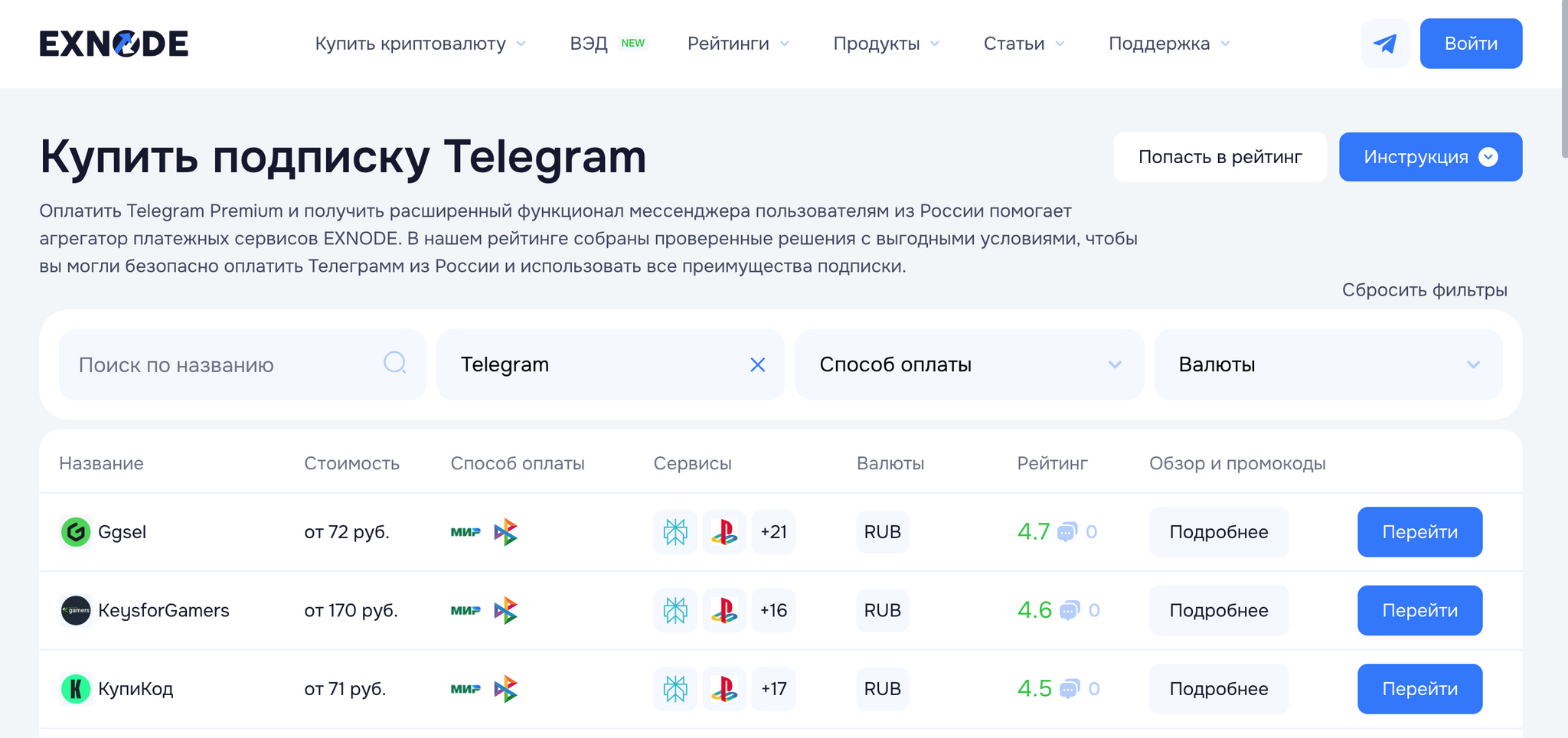Click Сбросить фильтры link
The height and width of the screenshot is (738, 1568).
(x=1424, y=290)
